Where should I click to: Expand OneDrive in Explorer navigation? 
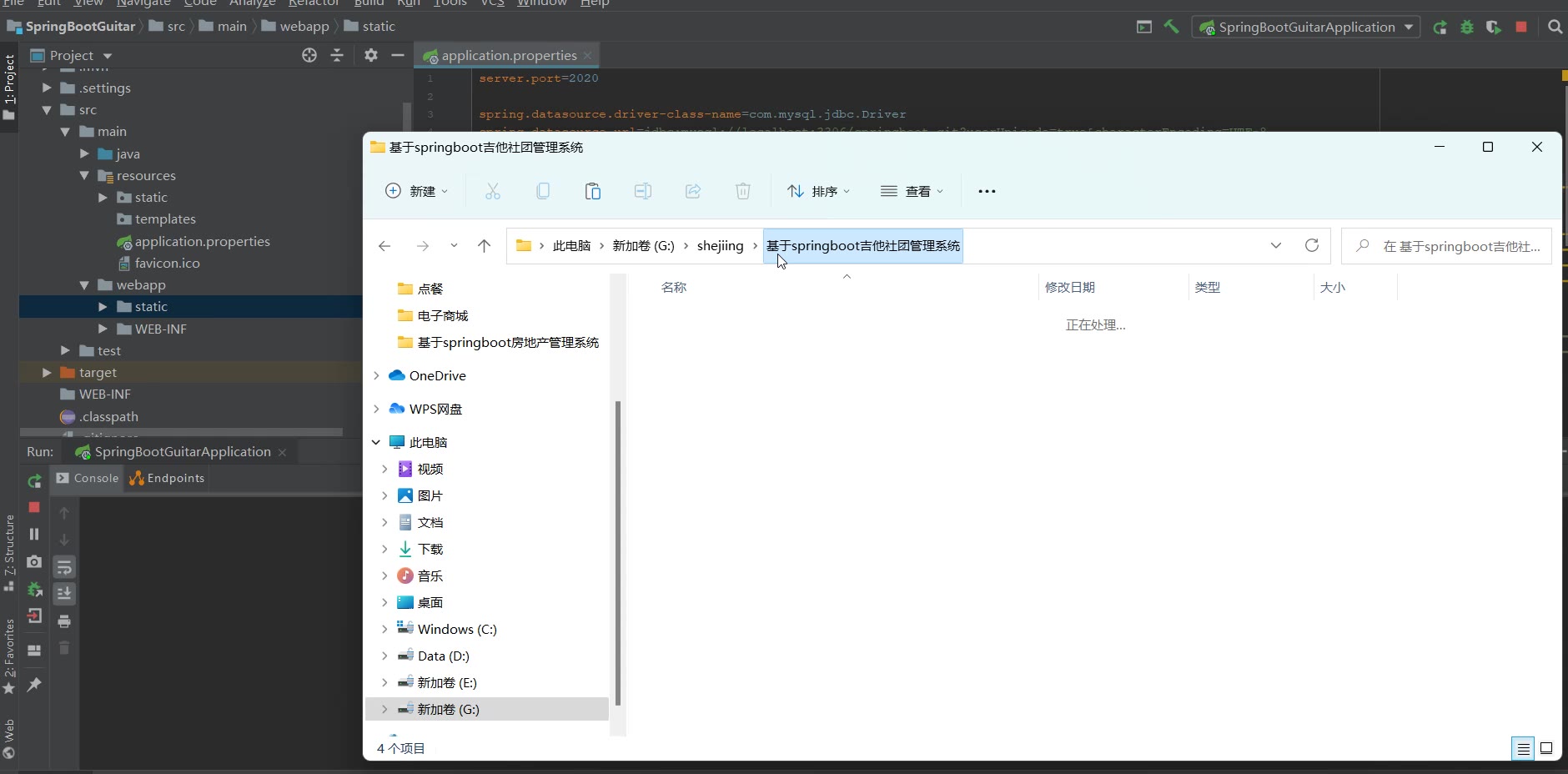coord(376,375)
